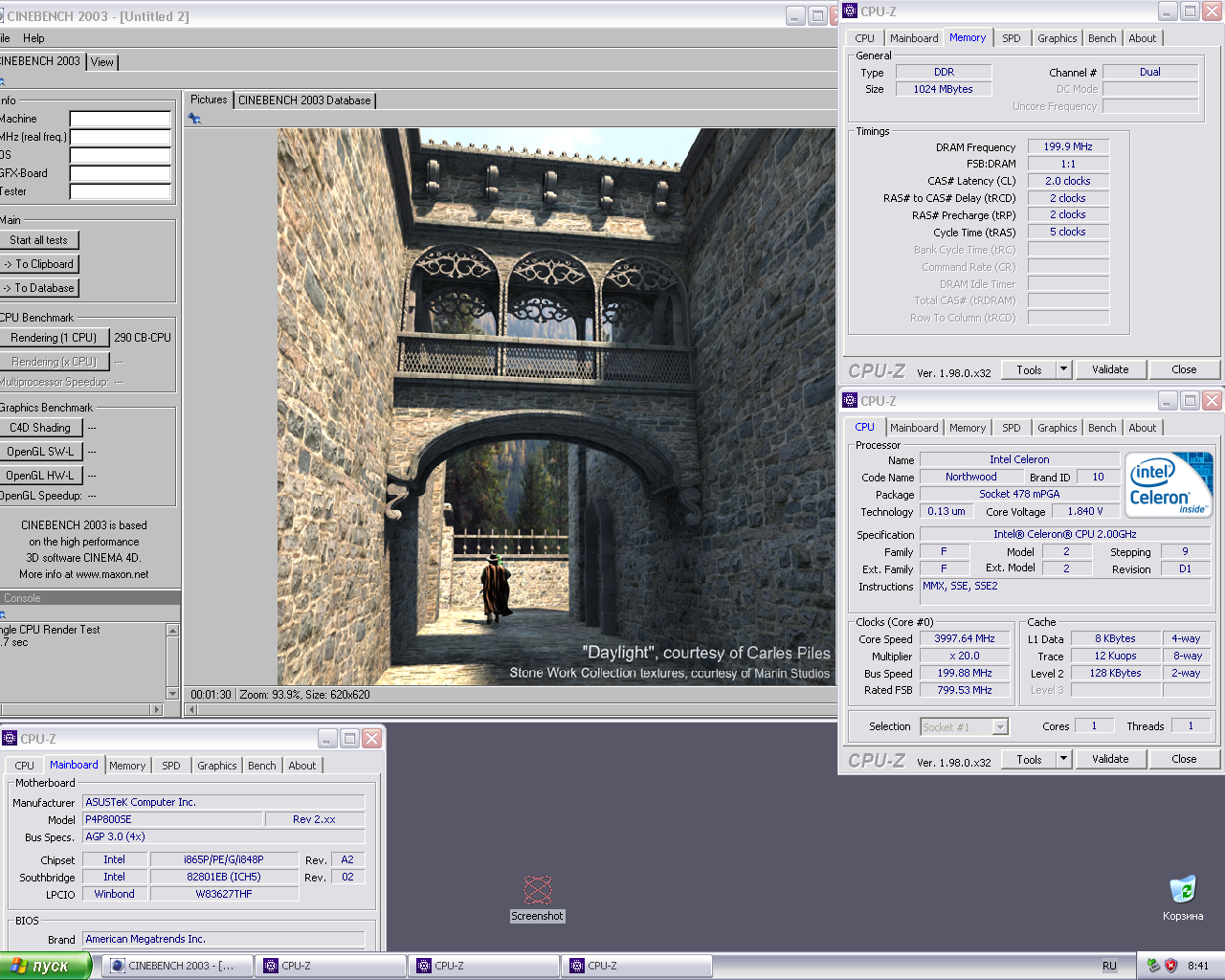Switch to the Memory tab in the Mainboard CPU-Z window
1225x980 pixels.
click(x=127, y=766)
